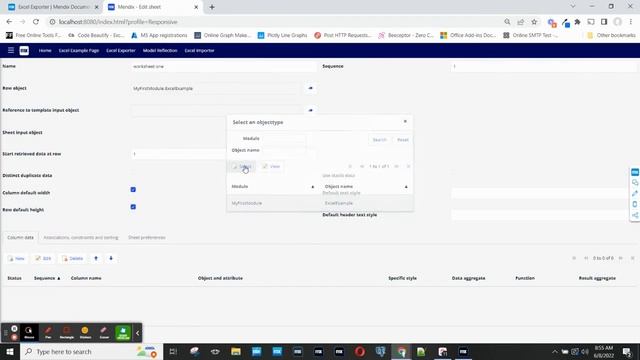Select MyFirstModule row in dialog grid

pyautogui.click(x=247, y=203)
